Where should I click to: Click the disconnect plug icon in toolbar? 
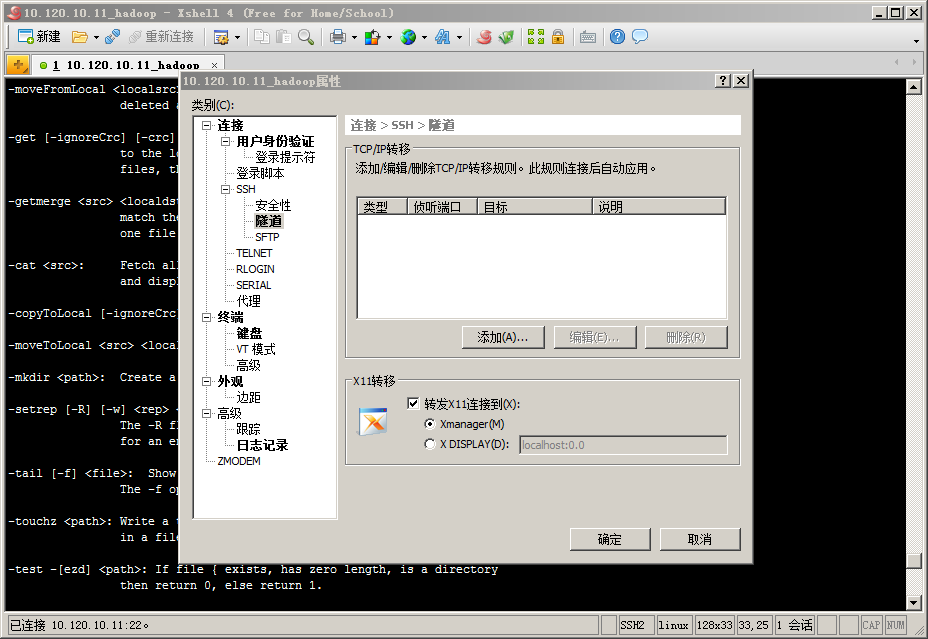coord(112,37)
